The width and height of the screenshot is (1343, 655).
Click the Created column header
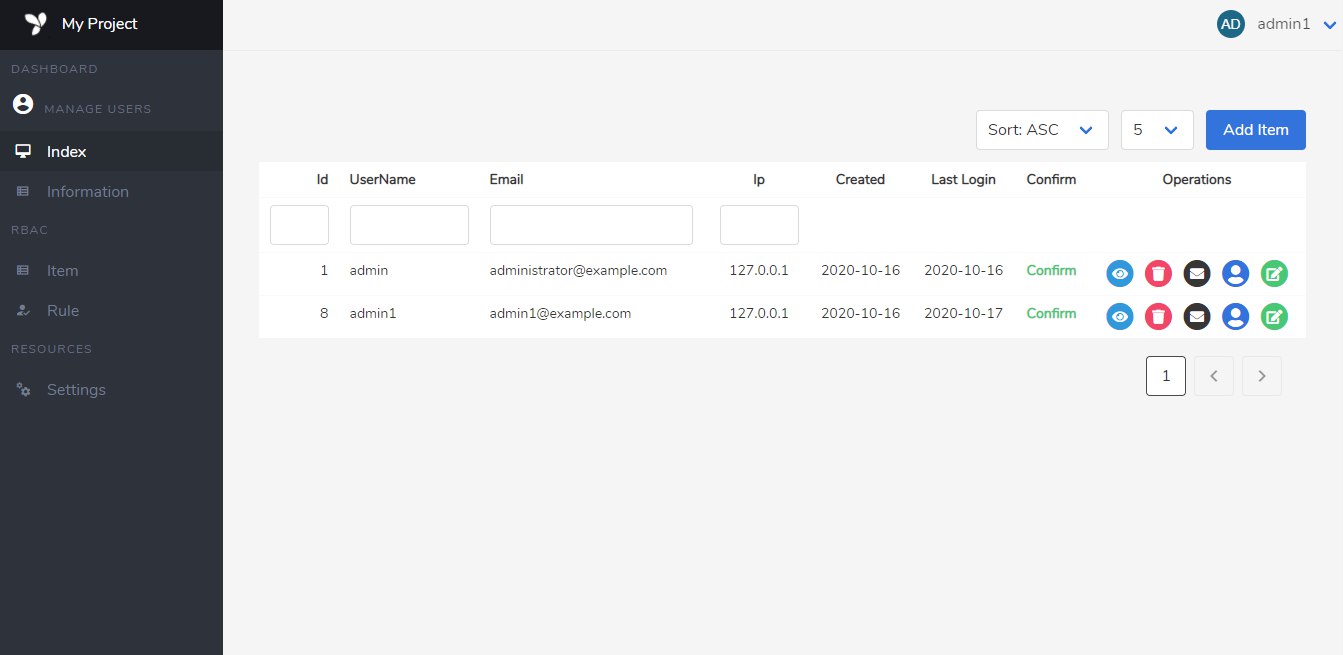pos(860,180)
